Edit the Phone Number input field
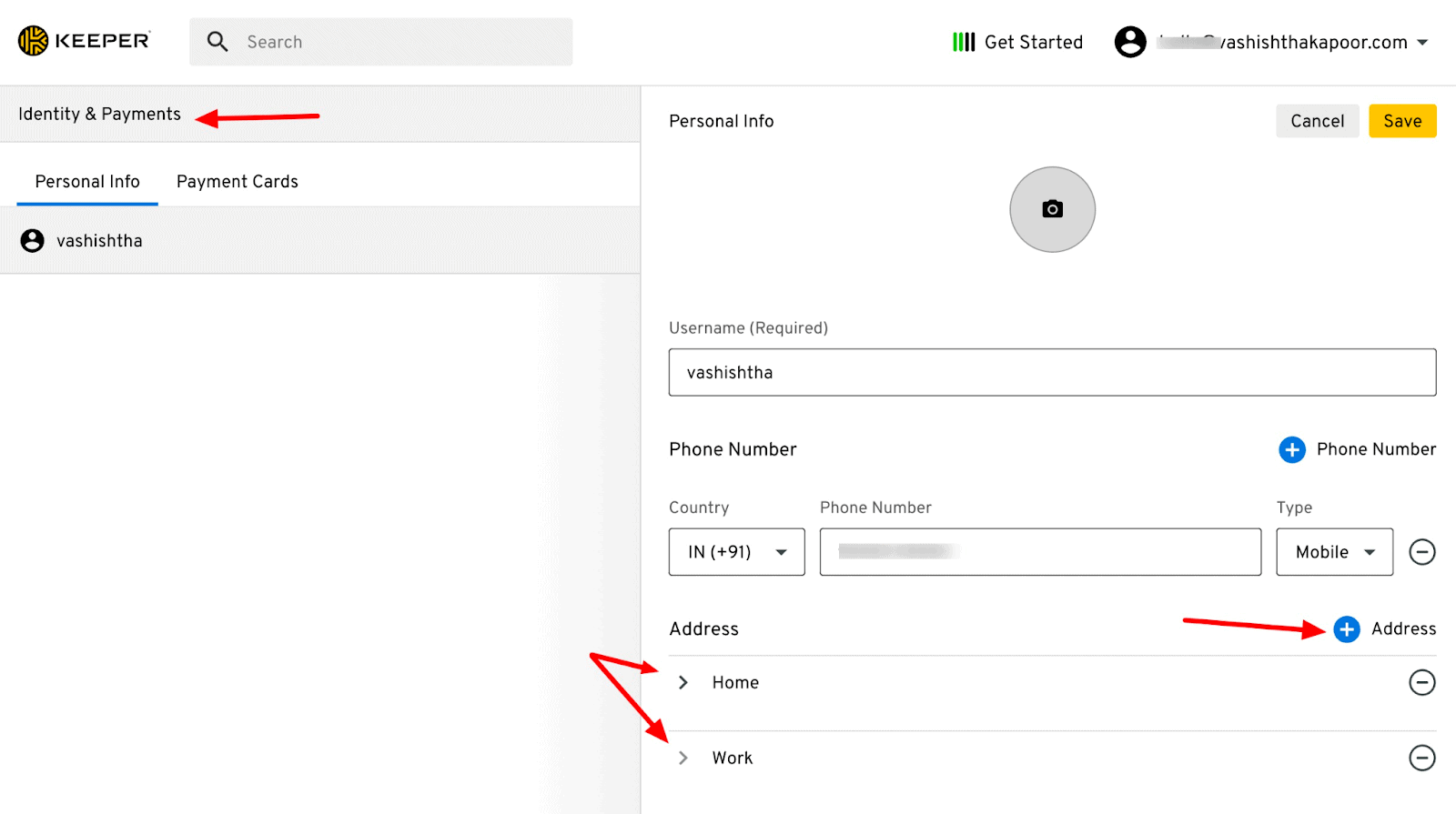The image size is (1456, 814). tap(1040, 552)
